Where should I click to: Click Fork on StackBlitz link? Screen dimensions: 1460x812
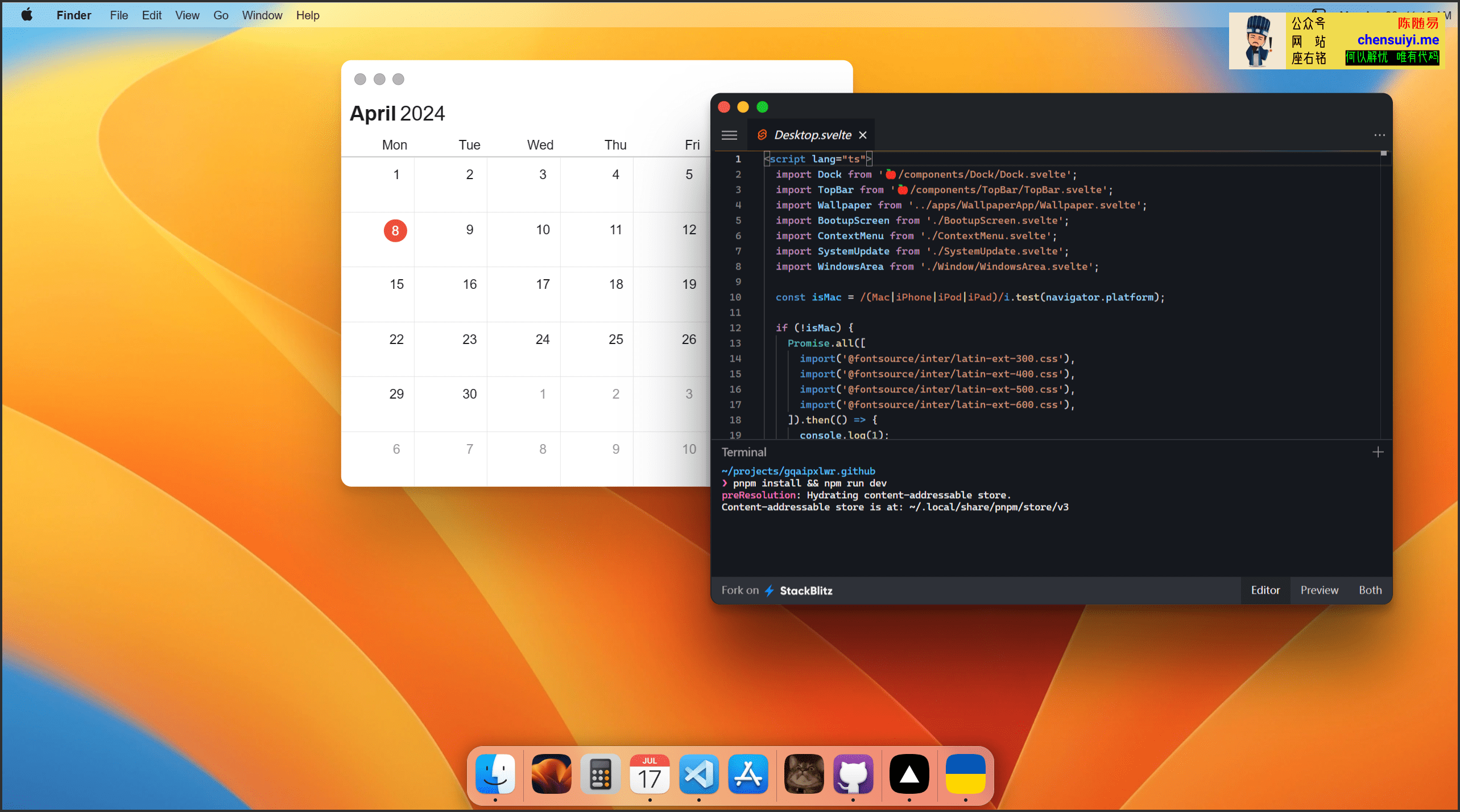pos(779,590)
